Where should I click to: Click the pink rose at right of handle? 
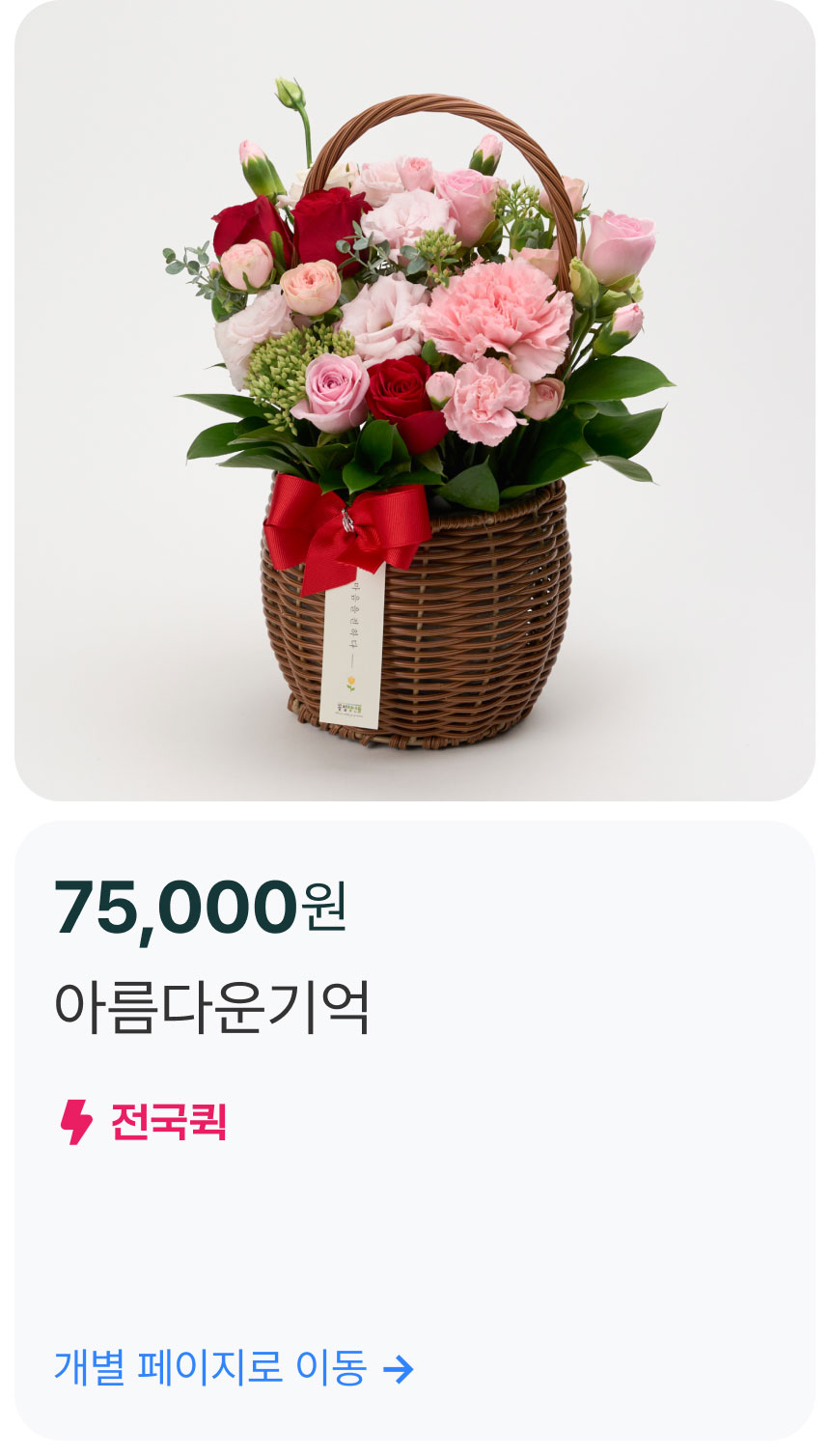[619, 245]
